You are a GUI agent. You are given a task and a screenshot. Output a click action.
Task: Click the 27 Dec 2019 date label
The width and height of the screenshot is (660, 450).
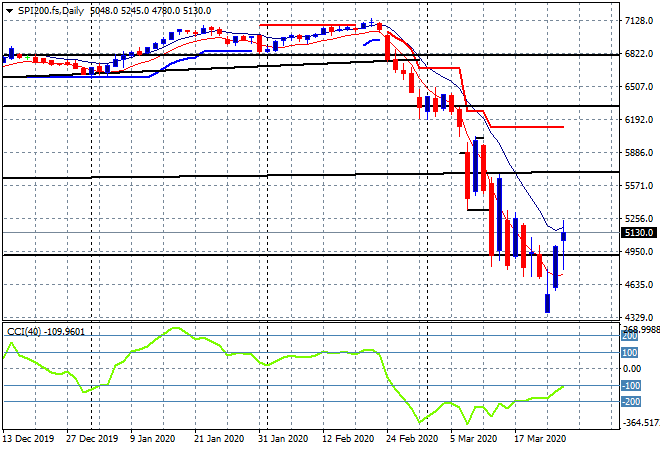point(92,439)
